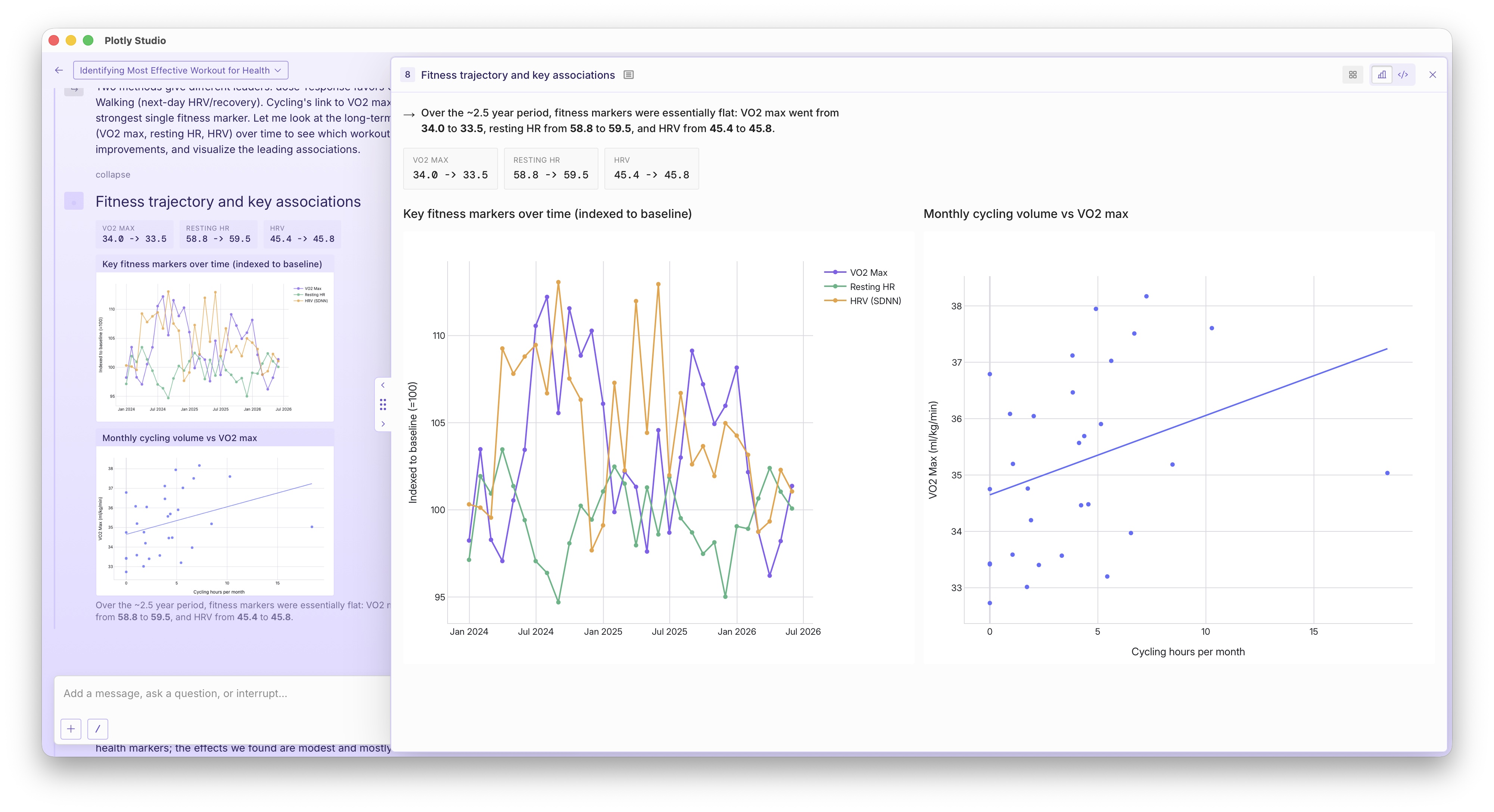Click the Fitness trajectory panel title
Image resolution: width=1494 pixels, height=812 pixels.
[518, 75]
